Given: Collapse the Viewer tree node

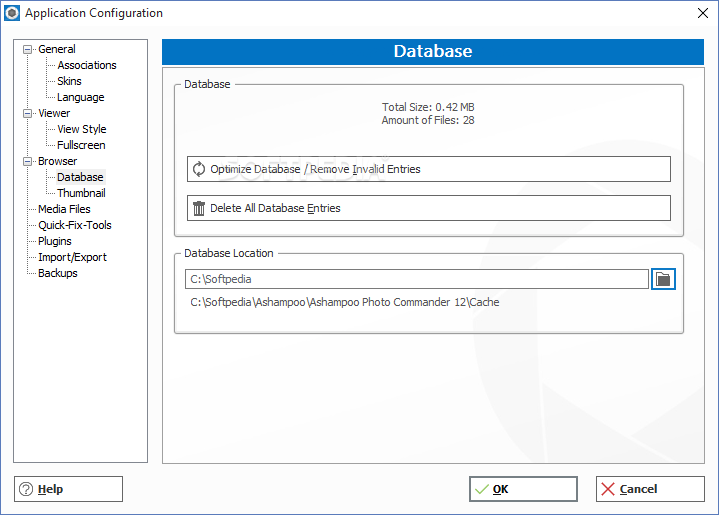Looking at the screenshot, I should 28,113.
